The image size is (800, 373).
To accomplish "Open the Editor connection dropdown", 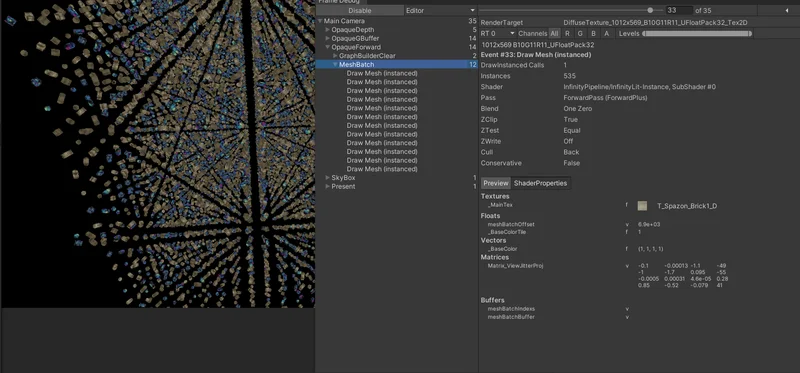I will tap(440, 11).
